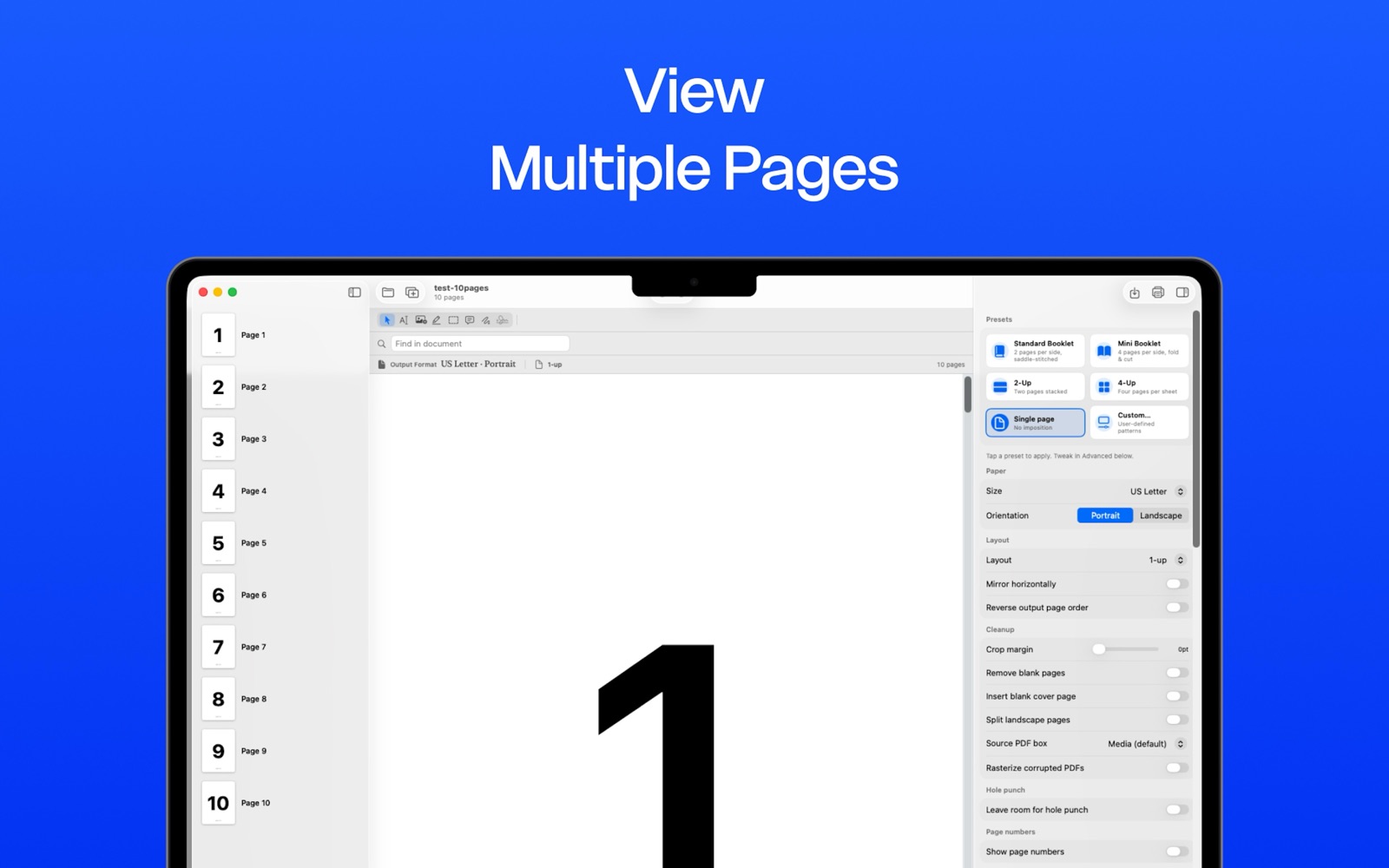1389x868 pixels.
Task: Apply the Standard Booklet preset
Action: click(1035, 351)
